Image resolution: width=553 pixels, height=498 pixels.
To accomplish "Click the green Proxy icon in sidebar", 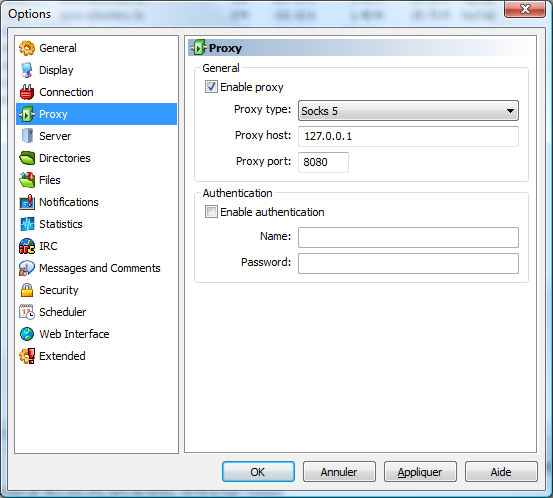I will pyautogui.click(x=27, y=114).
